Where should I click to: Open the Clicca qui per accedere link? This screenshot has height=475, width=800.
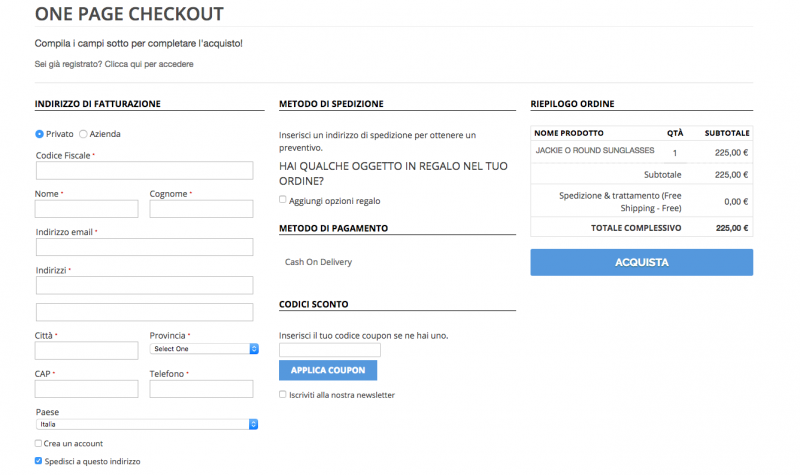pyautogui.click(x=149, y=64)
